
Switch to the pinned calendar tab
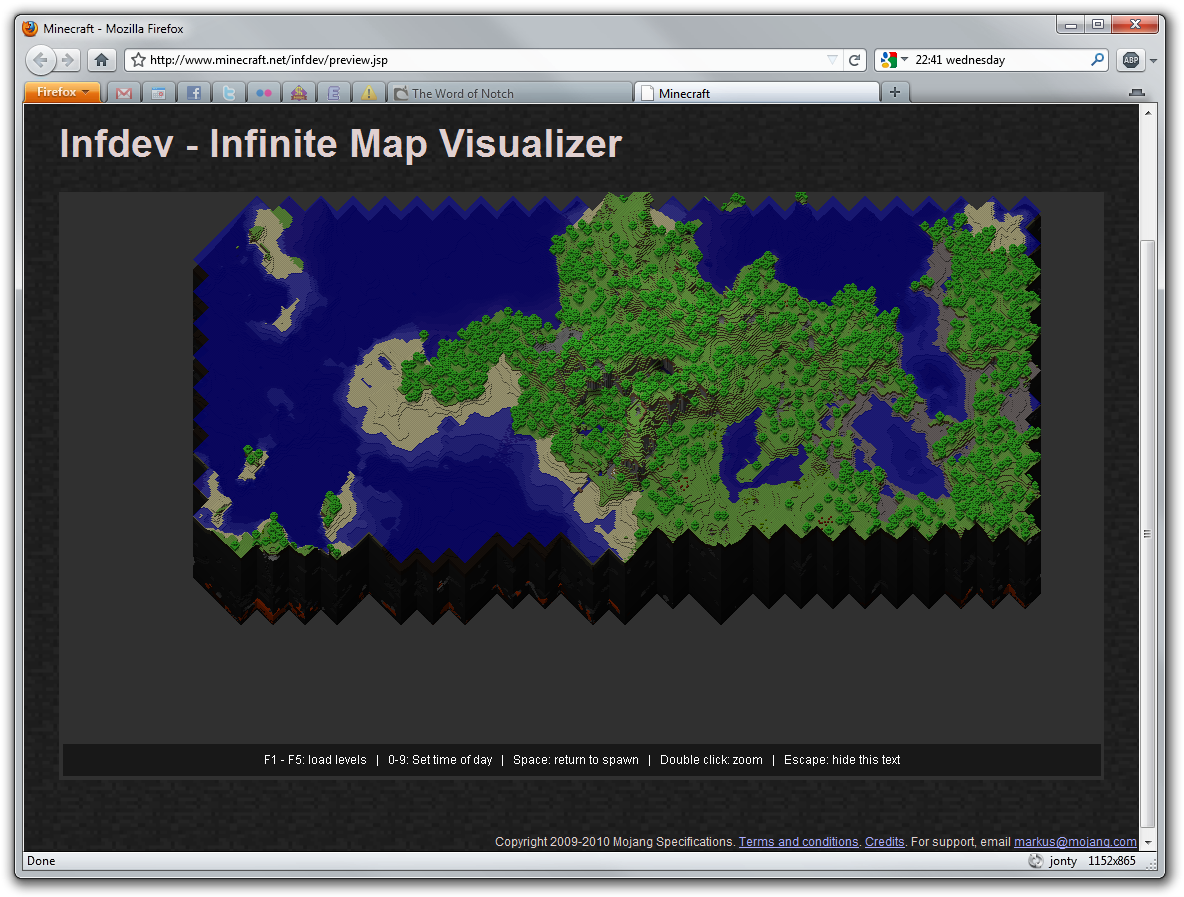159,93
